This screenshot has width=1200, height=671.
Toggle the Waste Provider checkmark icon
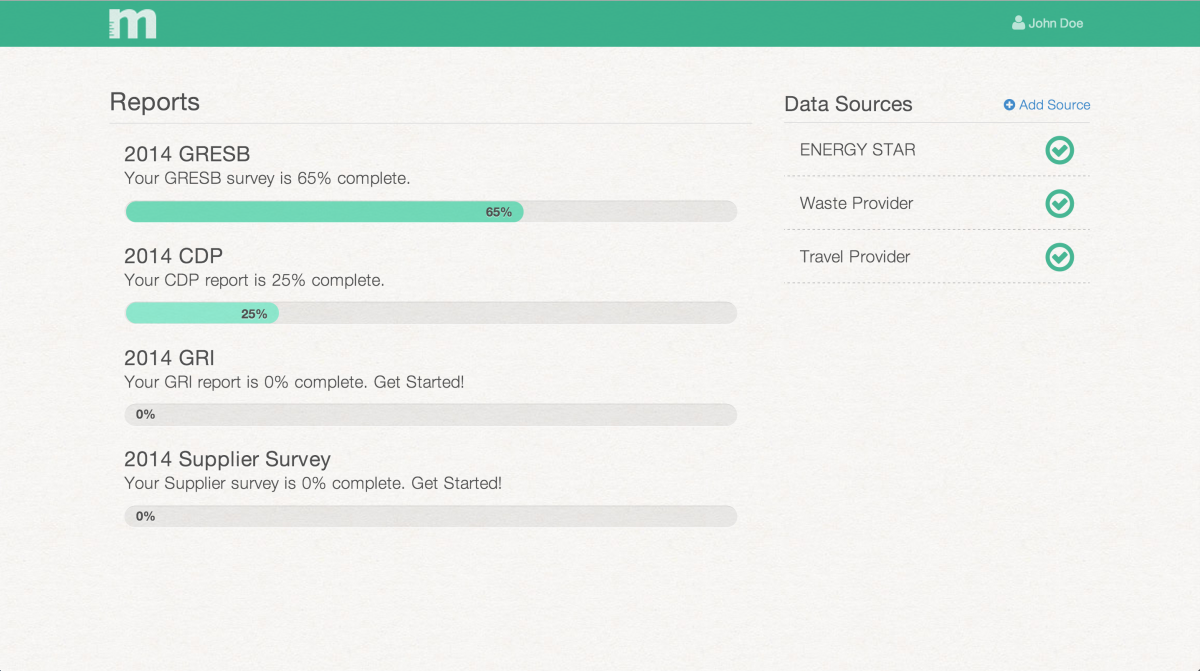[x=1059, y=204]
